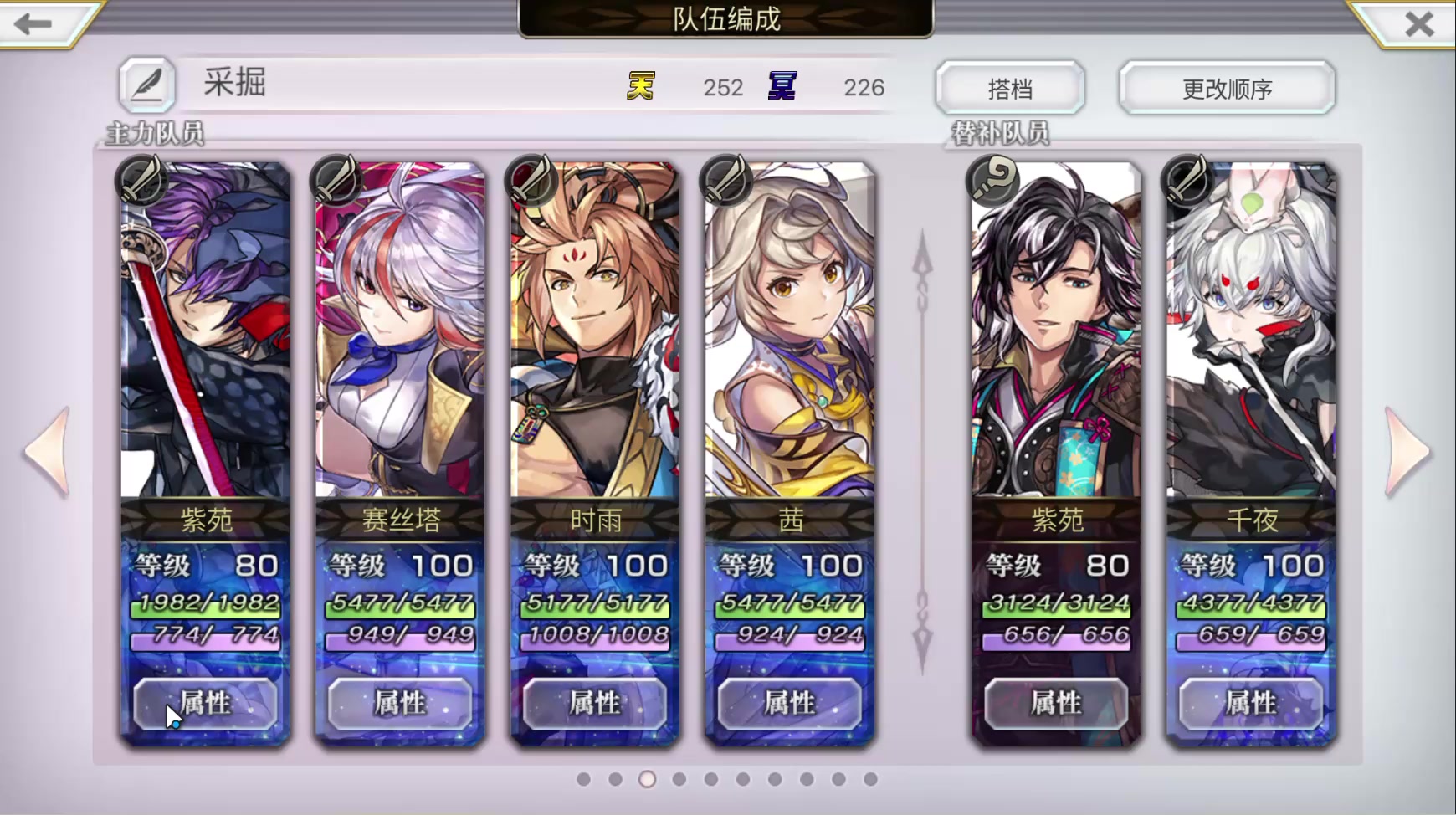
Task: Click the sword weapon icon on 千夜's card
Action: pyautogui.click(x=1187, y=180)
